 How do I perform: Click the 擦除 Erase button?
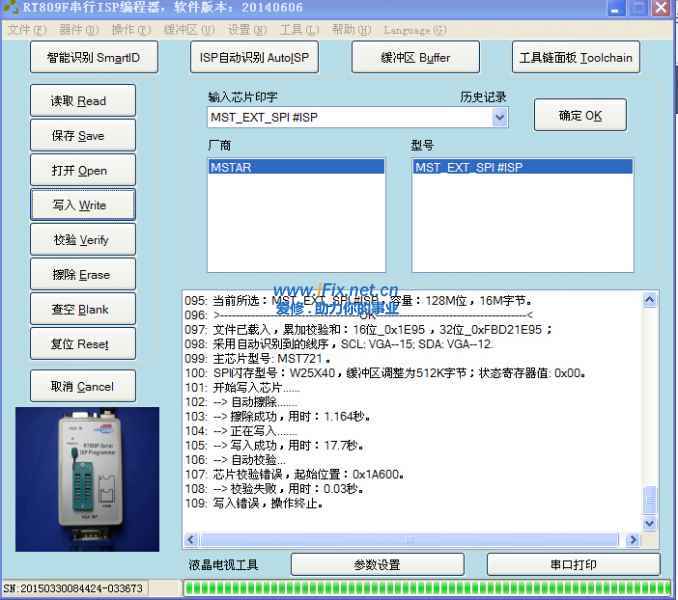(81, 275)
